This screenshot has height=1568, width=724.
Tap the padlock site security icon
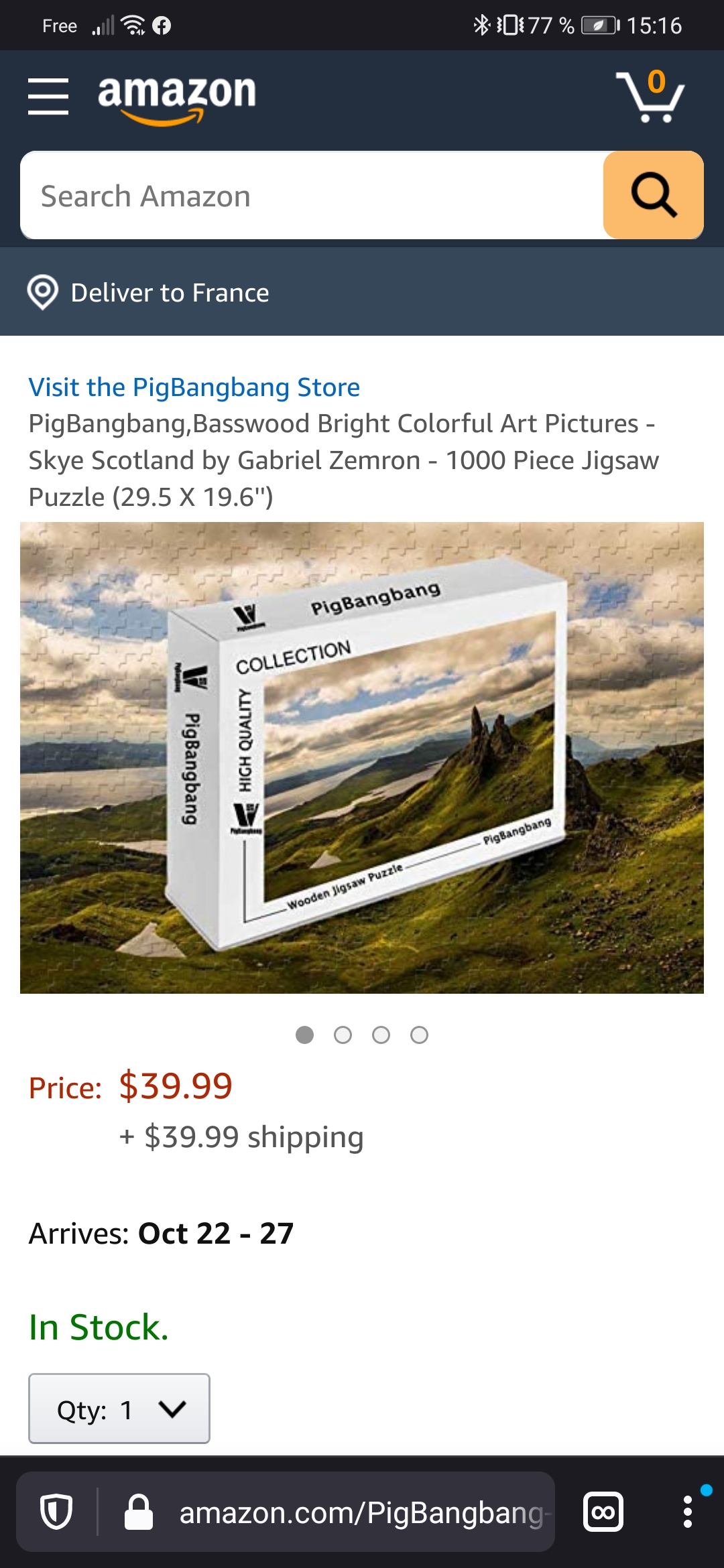139,1512
